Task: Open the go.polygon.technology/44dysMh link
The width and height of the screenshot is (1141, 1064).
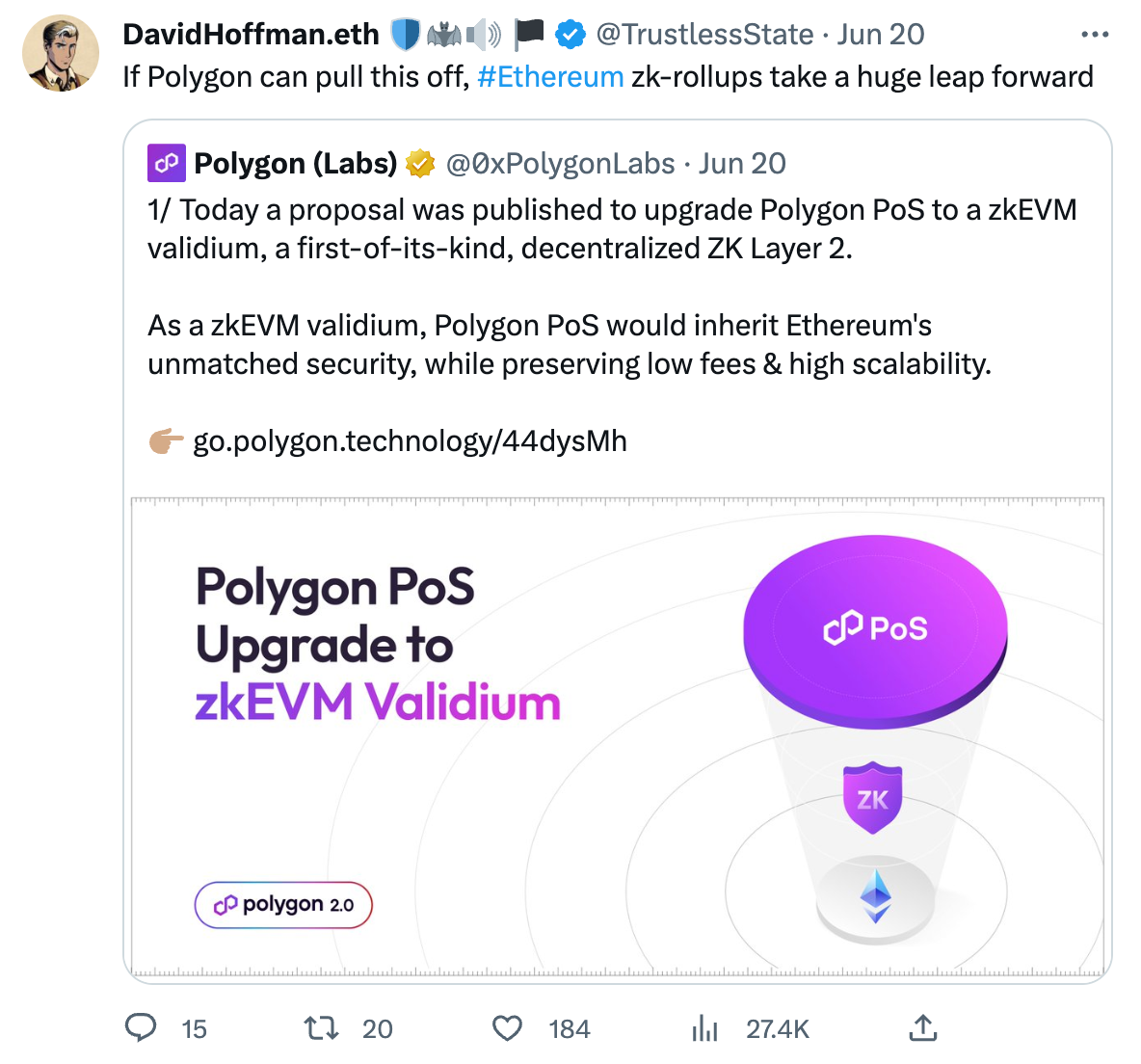Action: click(410, 441)
